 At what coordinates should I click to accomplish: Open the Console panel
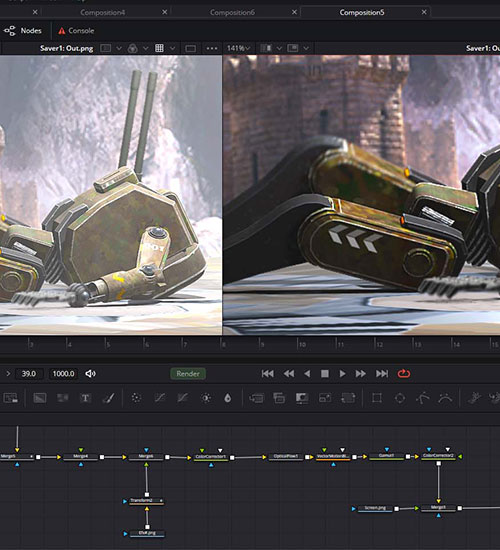tap(76, 31)
